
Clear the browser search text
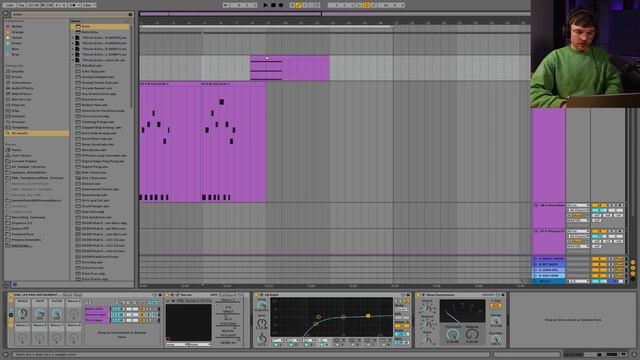[x=130, y=14]
